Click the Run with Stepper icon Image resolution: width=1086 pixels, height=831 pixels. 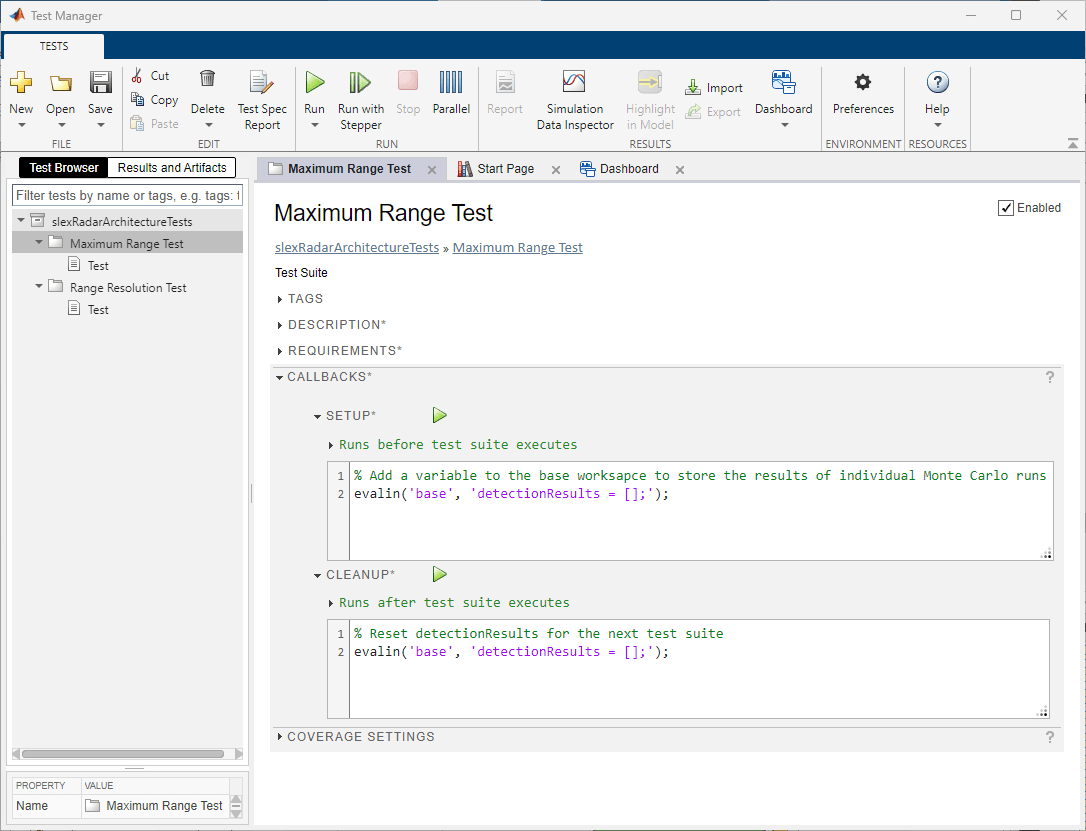[360, 83]
